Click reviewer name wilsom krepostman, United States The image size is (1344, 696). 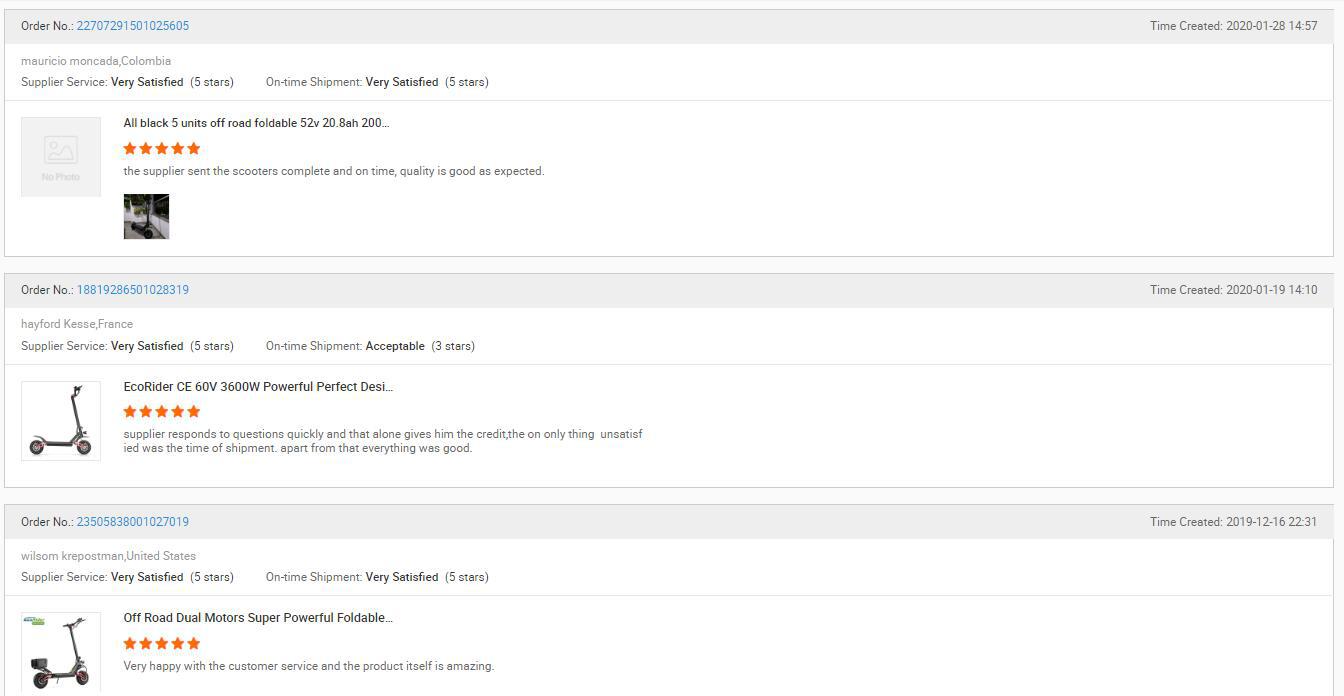tap(108, 556)
